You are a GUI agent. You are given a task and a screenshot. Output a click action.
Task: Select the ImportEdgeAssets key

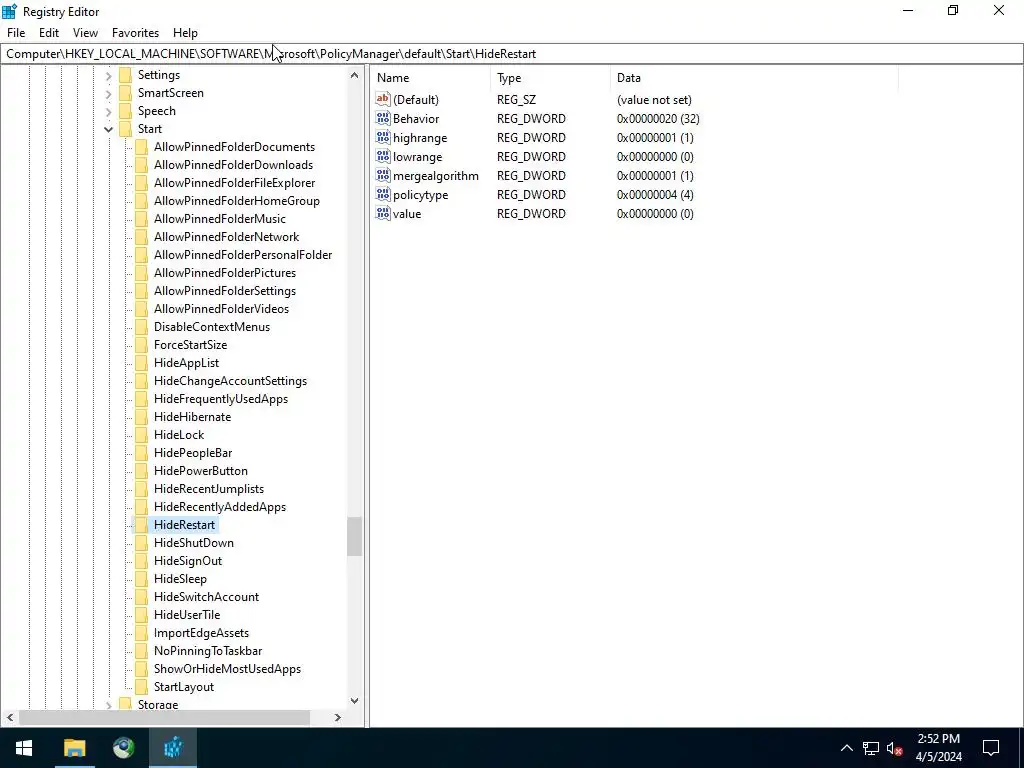pyautogui.click(x=202, y=633)
